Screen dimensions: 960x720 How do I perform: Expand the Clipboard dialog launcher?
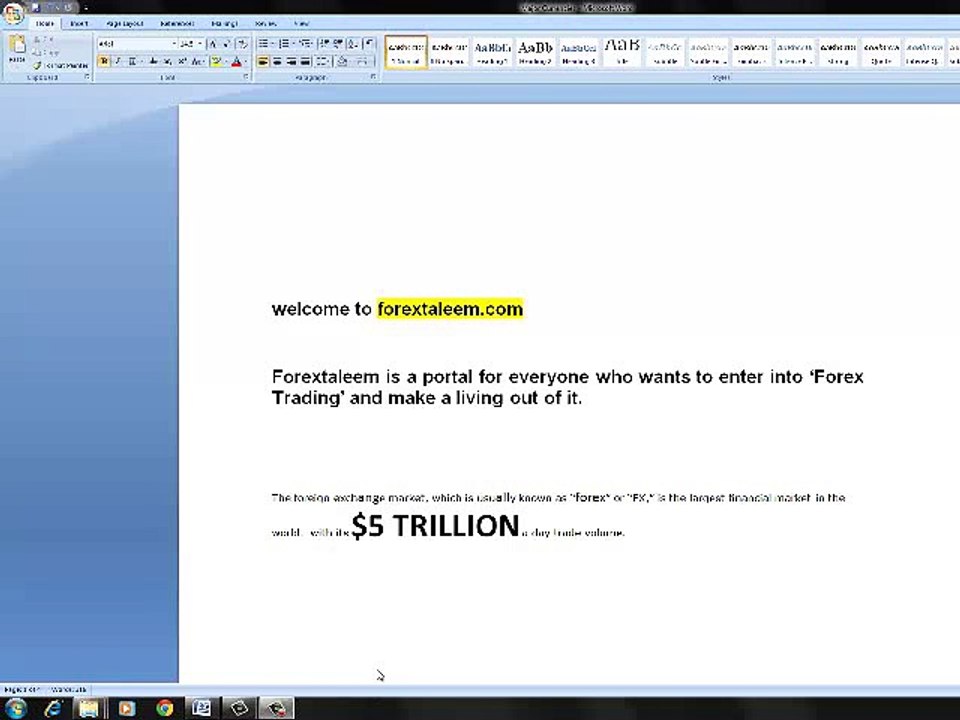pyautogui.click(x=86, y=77)
